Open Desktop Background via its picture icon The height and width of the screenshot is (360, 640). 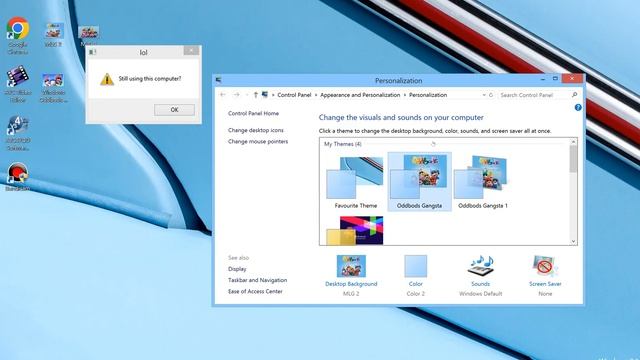[351, 266]
